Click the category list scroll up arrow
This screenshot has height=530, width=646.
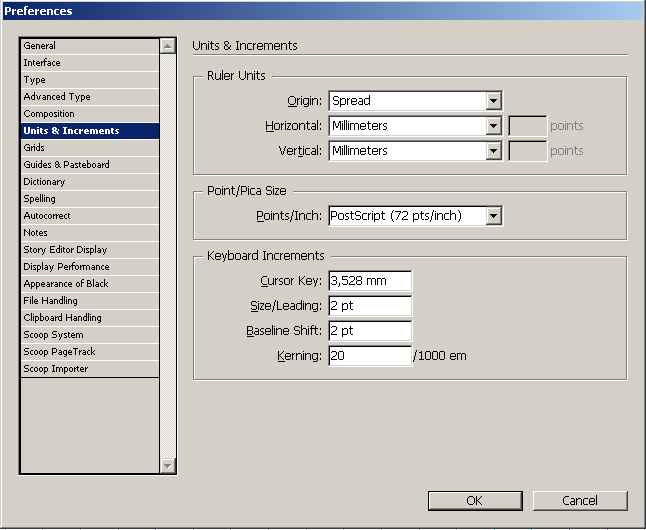168,46
